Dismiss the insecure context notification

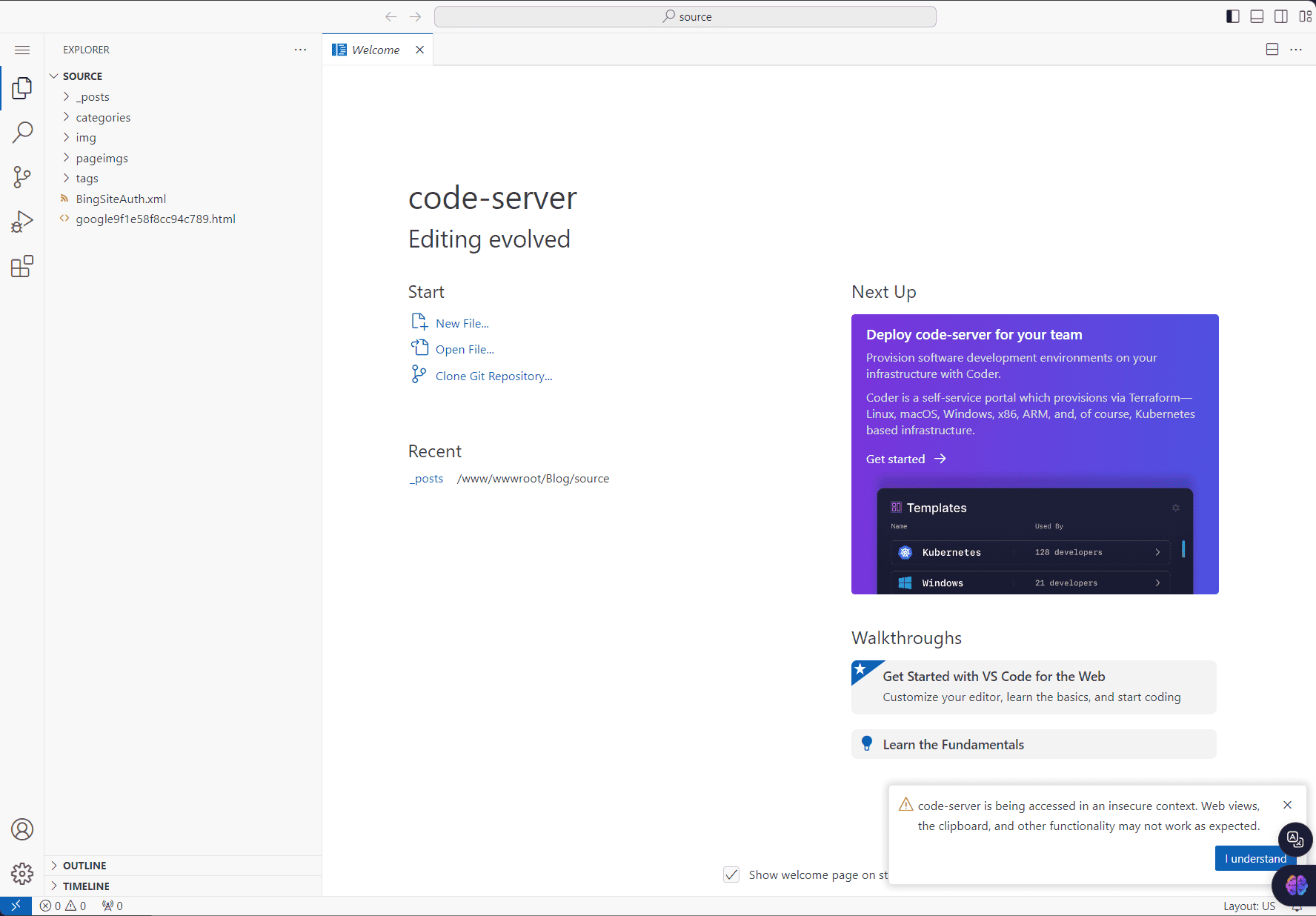click(1288, 805)
